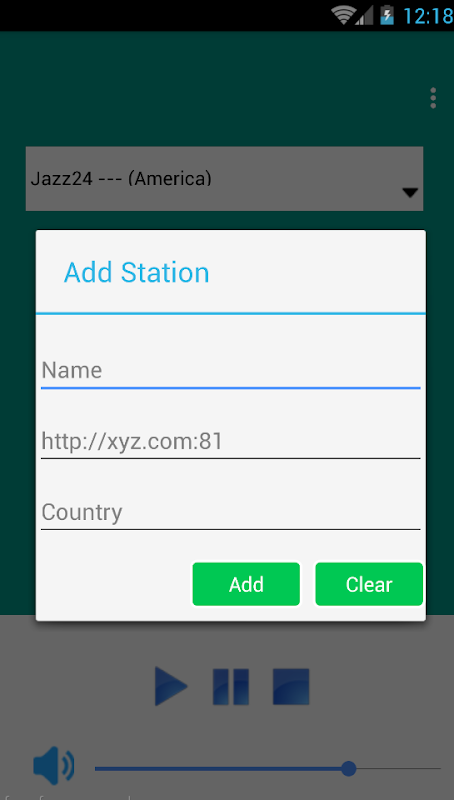454x800 pixels.
Task: Tap the Wi-Fi status icon
Action: (x=342, y=15)
